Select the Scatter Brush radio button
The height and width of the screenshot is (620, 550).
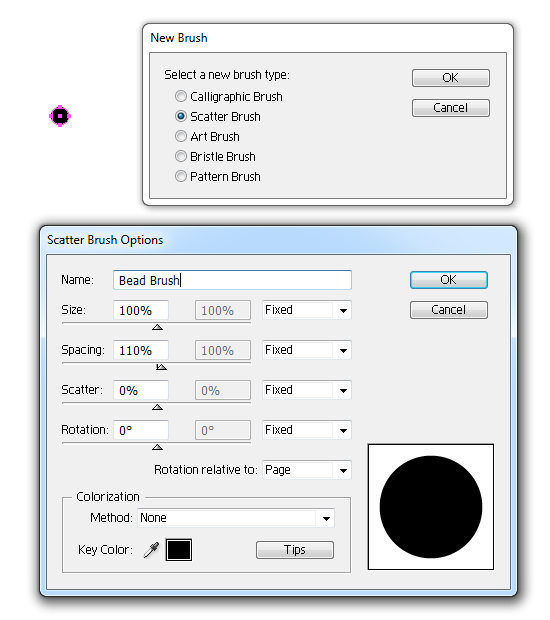tap(181, 116)
